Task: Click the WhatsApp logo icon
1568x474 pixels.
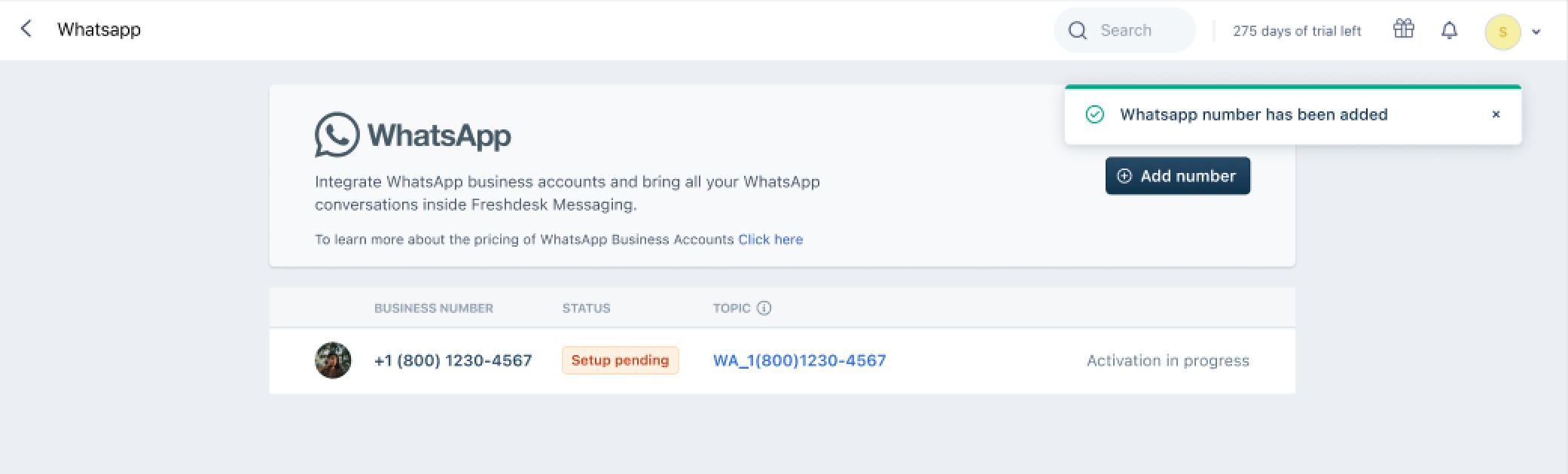Action: pyautogui.click(x=337, y=135)
